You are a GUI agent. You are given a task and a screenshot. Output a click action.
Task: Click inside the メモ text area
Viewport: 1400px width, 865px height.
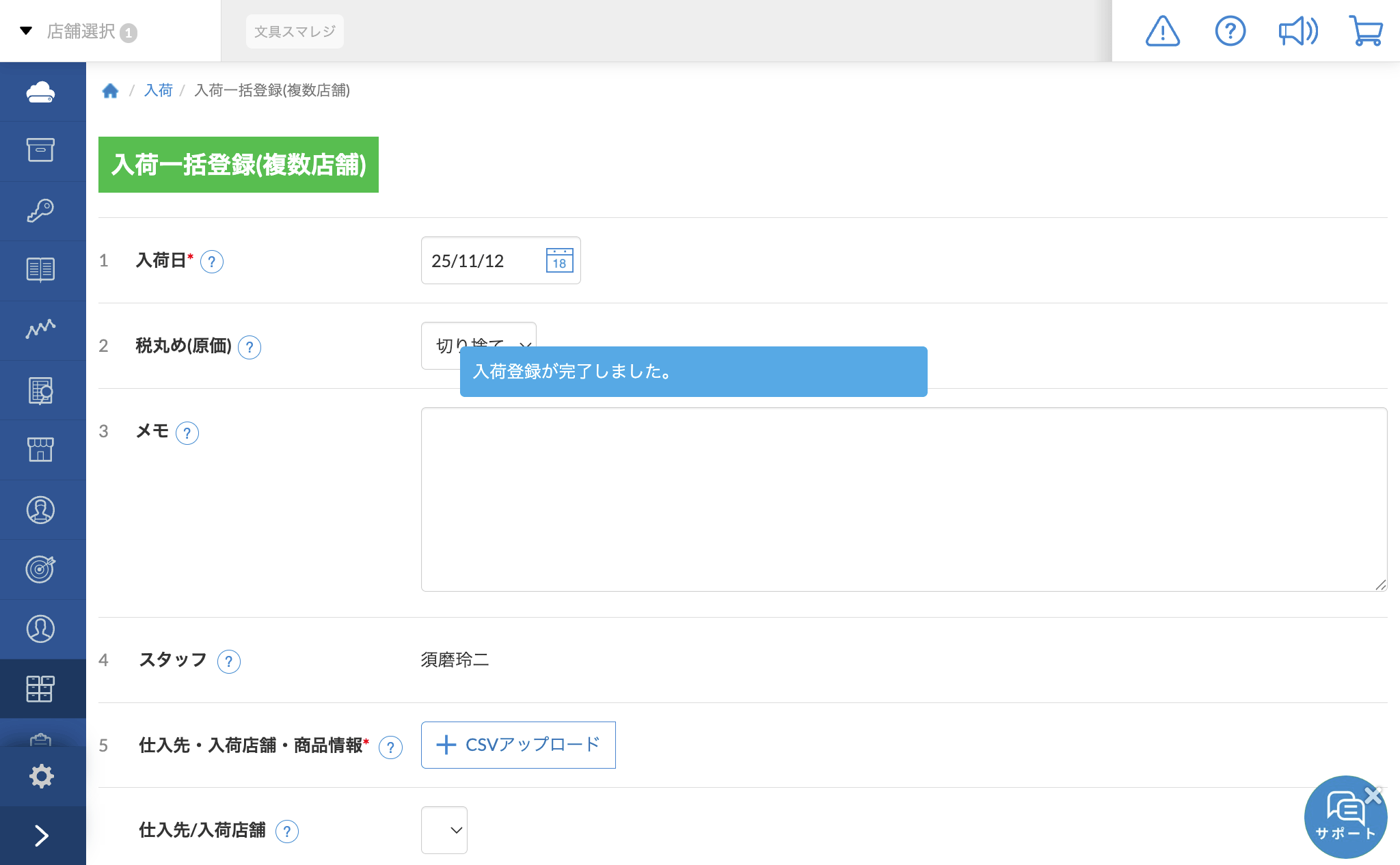904,499
